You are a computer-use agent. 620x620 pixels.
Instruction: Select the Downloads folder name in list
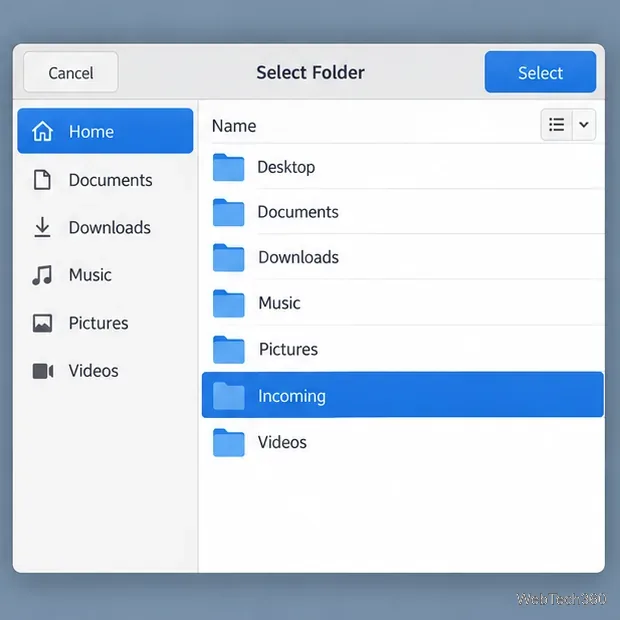(299, 257)
